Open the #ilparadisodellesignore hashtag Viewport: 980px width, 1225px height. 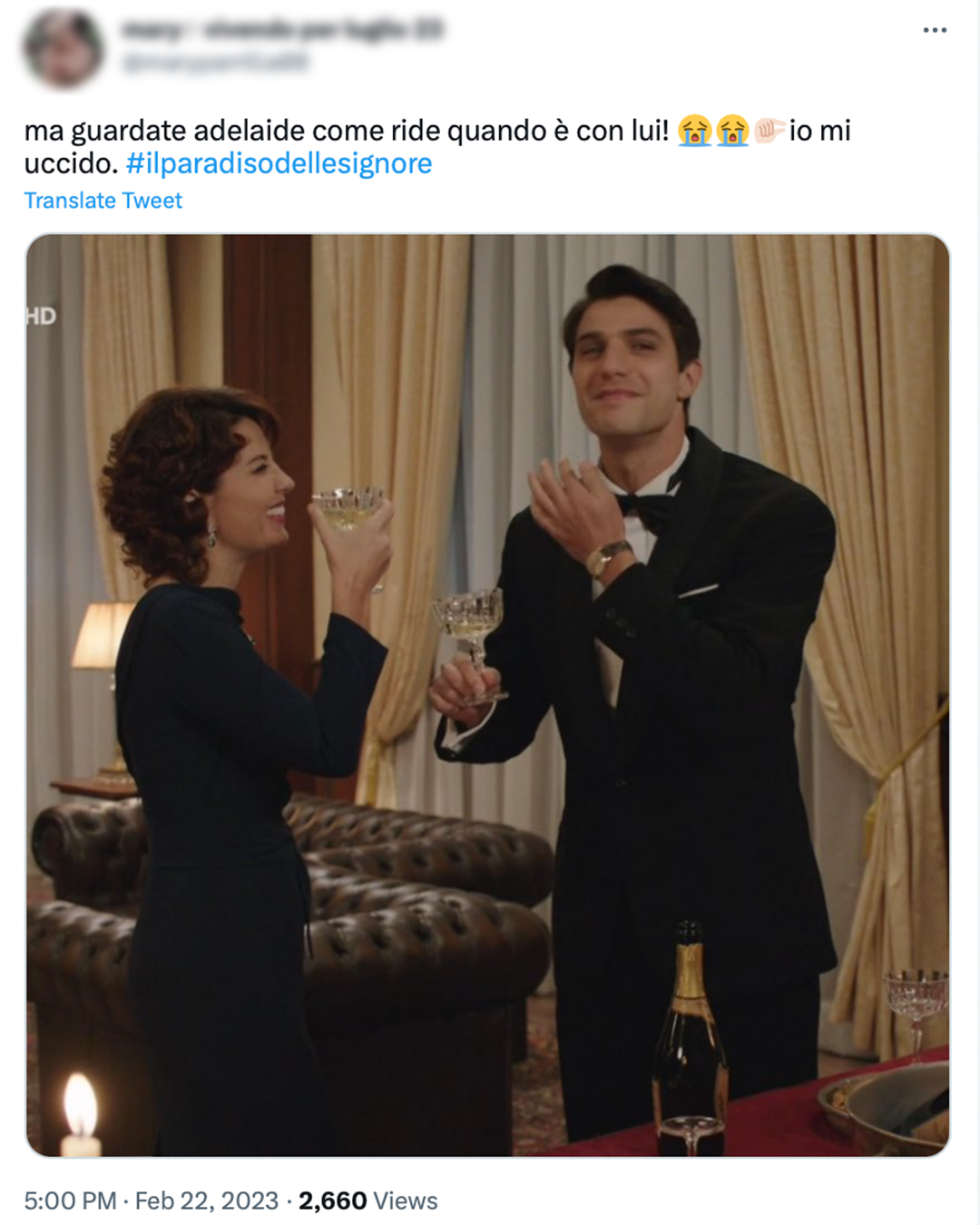pos(279,163)
